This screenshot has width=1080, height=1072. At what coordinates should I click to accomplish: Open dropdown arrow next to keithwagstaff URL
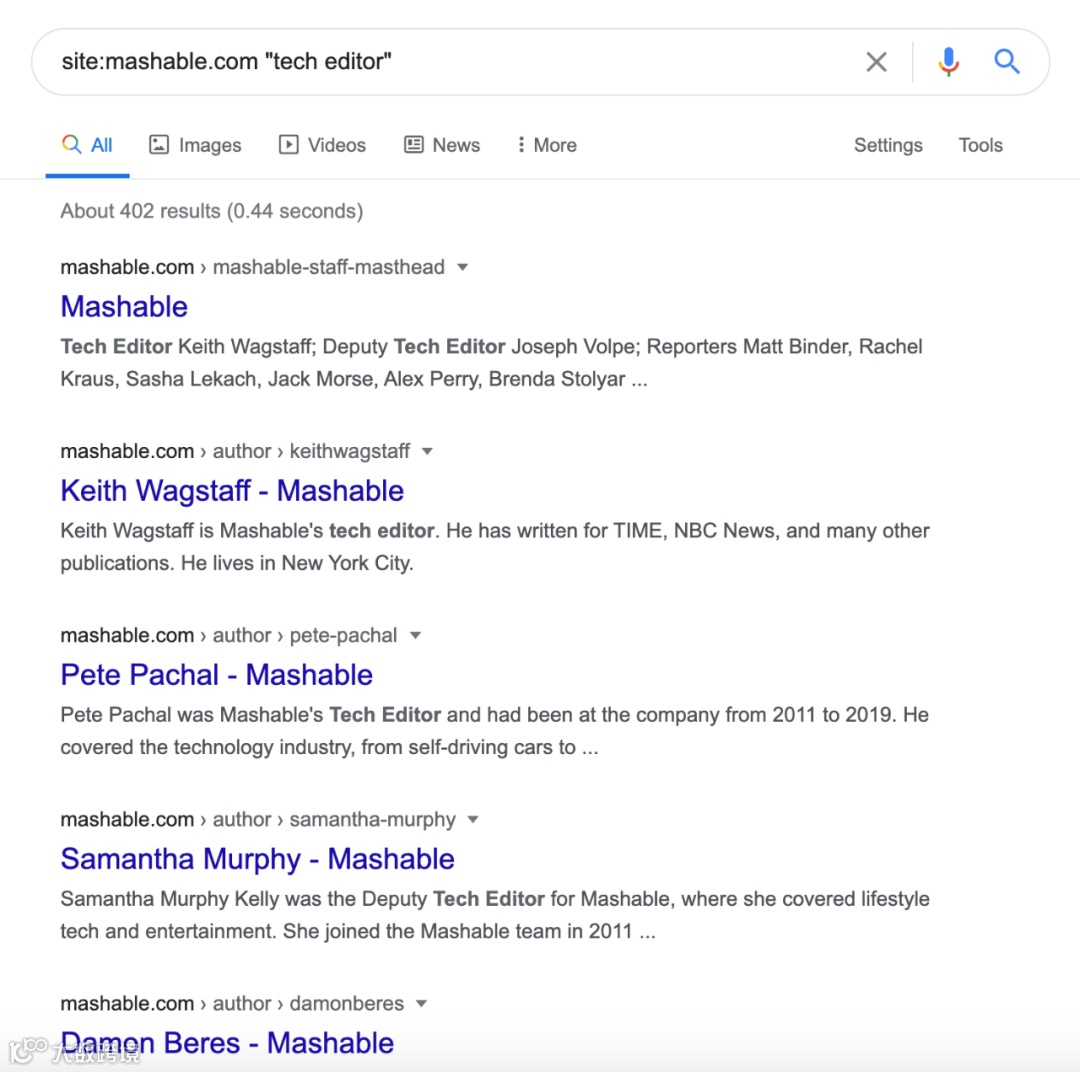[x=427, y=451]
